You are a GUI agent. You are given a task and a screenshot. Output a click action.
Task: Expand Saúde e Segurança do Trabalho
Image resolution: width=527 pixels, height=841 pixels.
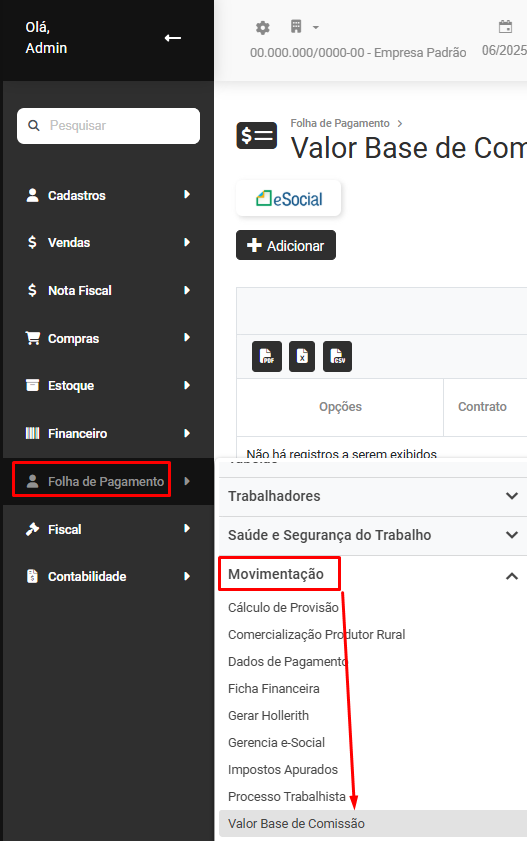pyautogui.click(x=373, y=535)
